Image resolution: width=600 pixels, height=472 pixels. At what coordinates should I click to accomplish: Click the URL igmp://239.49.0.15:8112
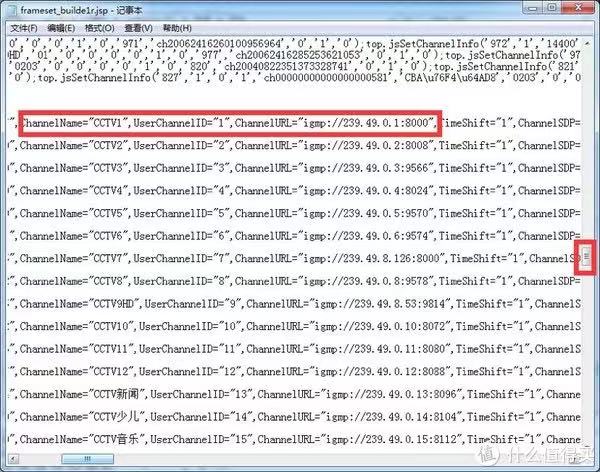(391, 439)
